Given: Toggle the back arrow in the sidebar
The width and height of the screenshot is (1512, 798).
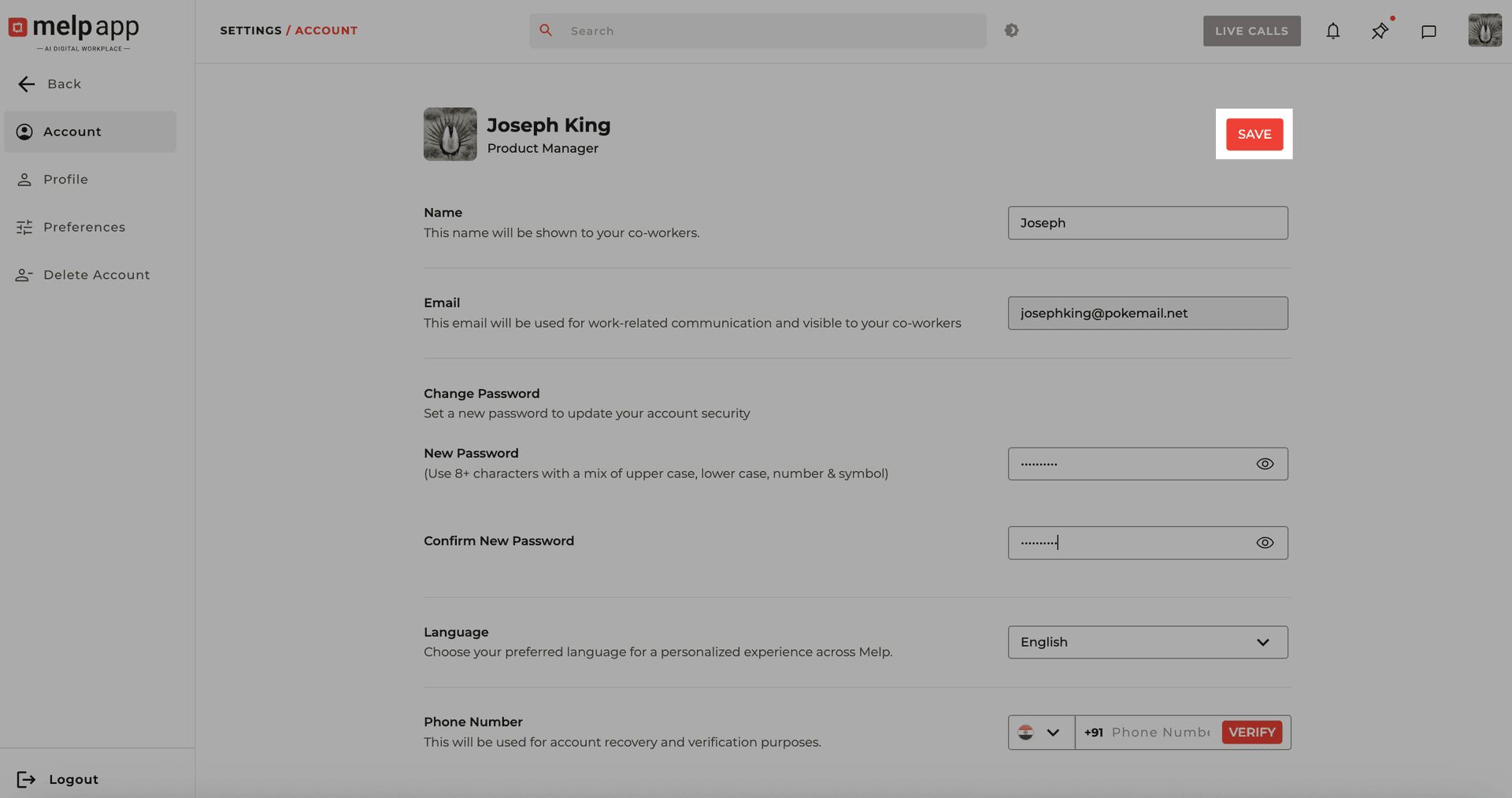Looking at the screenshot, I should pos(26,84).
